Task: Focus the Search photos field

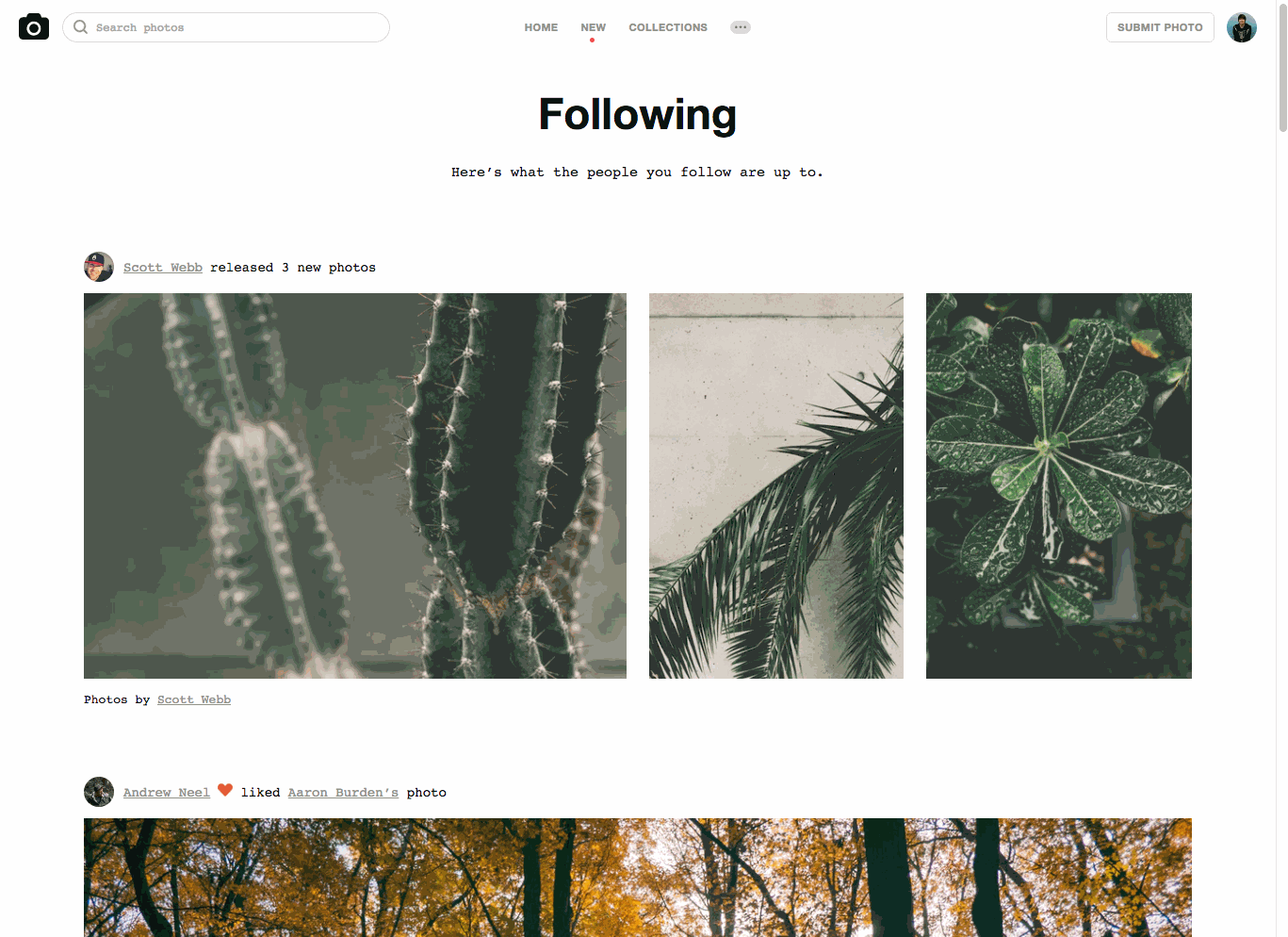Action: [226, 27]
